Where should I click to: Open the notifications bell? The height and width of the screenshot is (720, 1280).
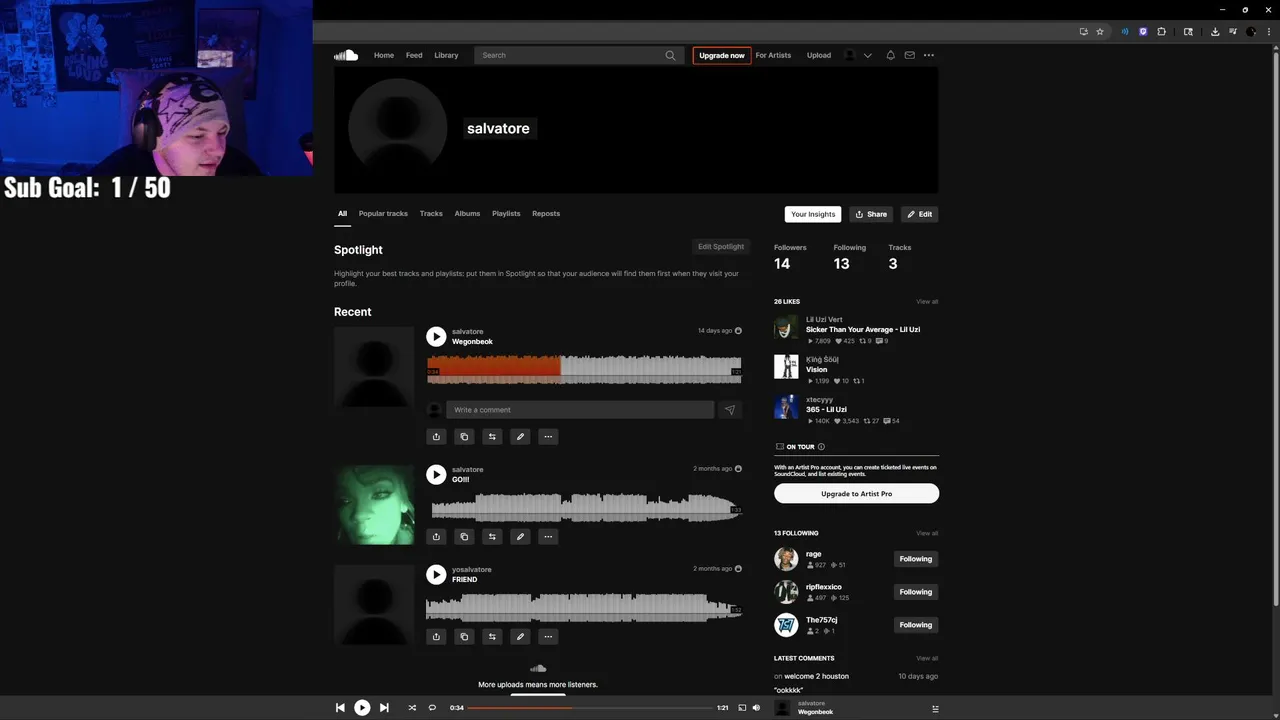click(x=890, y=55)
